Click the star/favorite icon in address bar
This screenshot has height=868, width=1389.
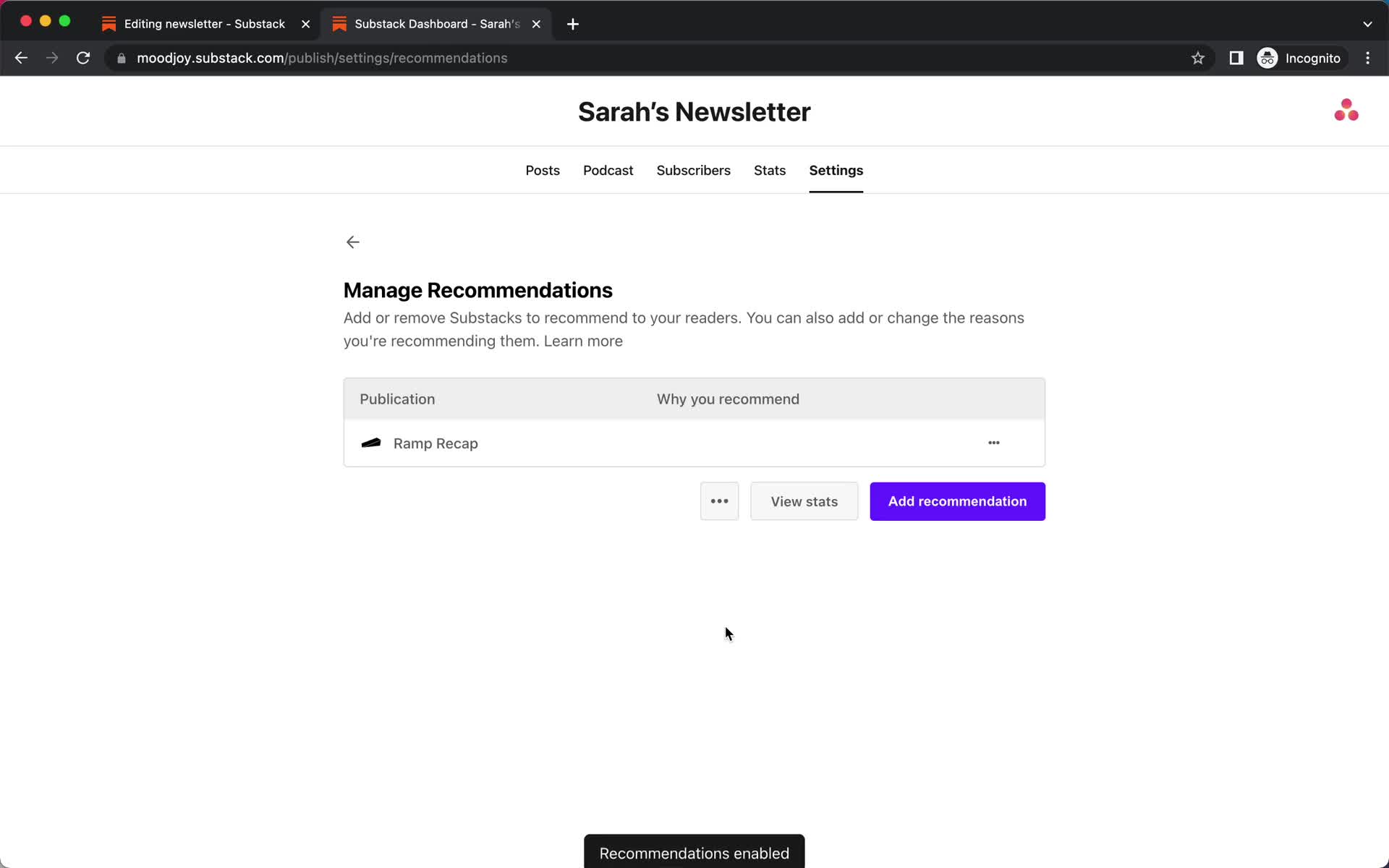point(1197,58)
